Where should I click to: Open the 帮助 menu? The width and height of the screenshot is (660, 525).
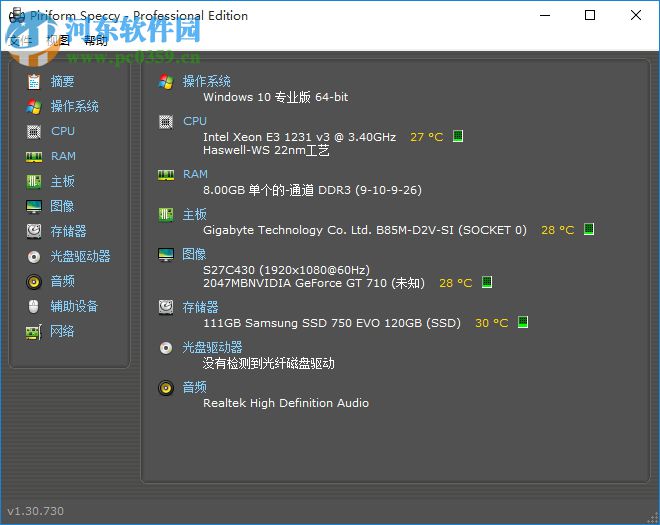[96, 41]
